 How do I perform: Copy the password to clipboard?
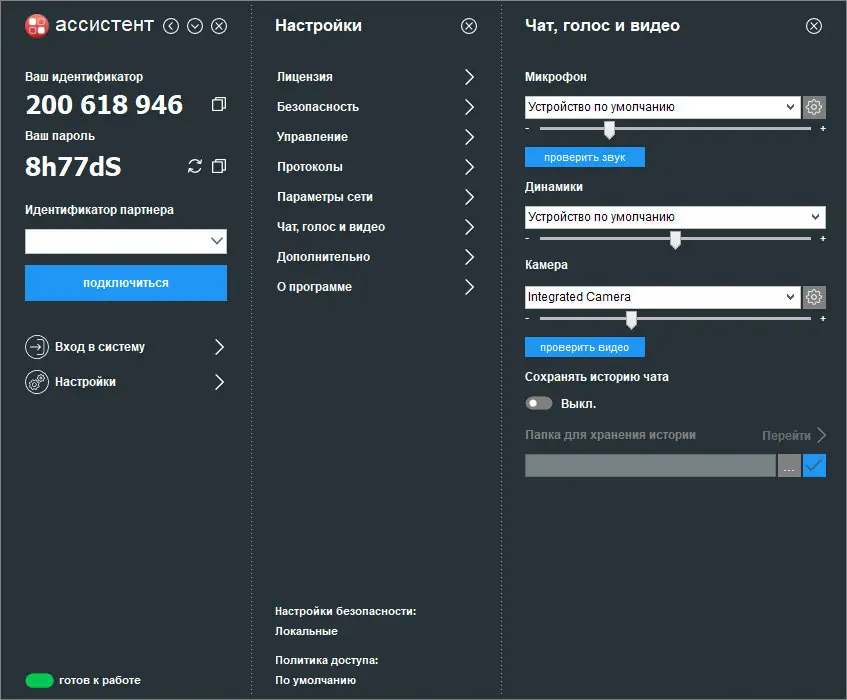pyautogui.click(x=219, y=166)
